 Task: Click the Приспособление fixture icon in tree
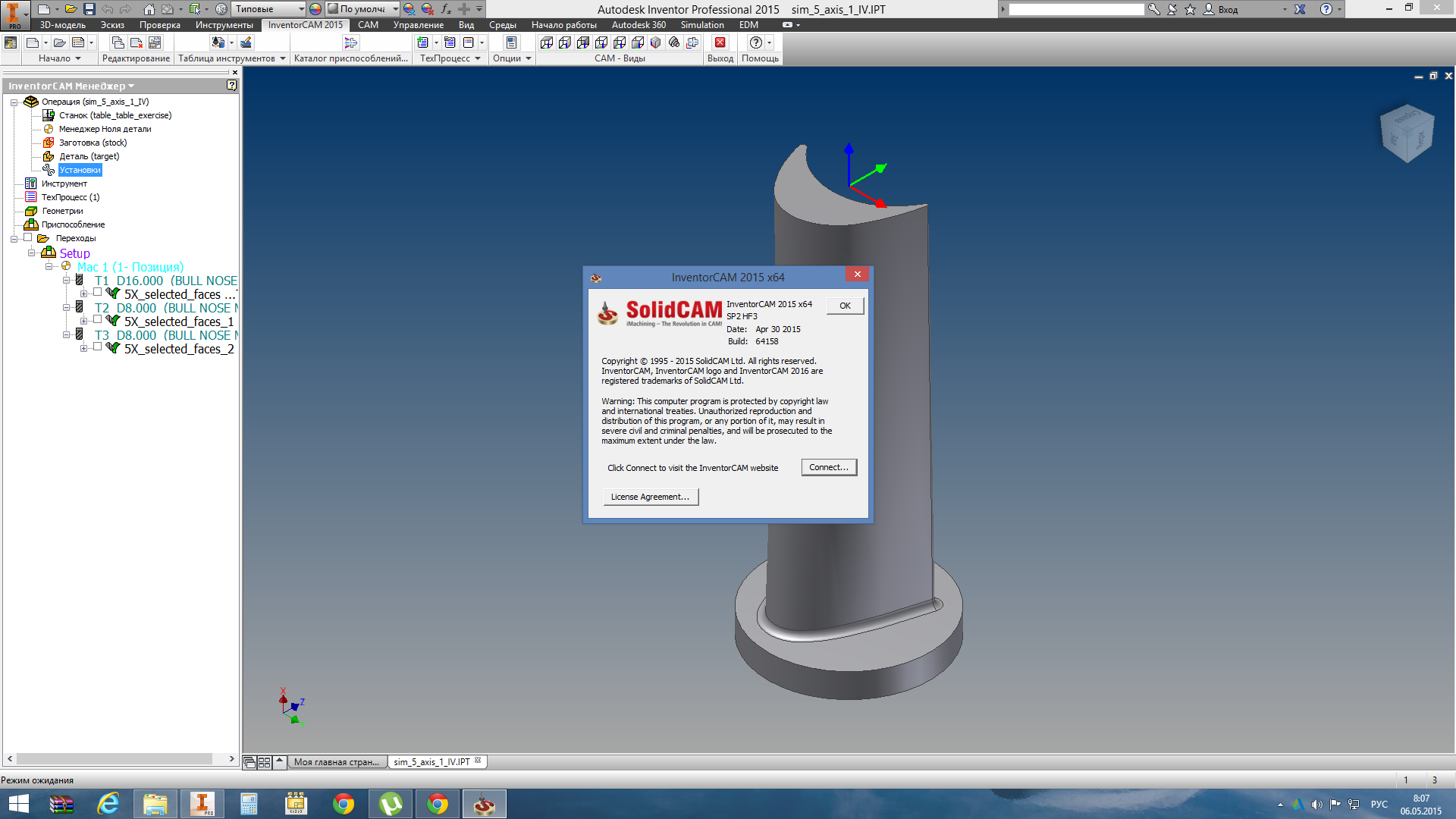(x=31, y=224)
